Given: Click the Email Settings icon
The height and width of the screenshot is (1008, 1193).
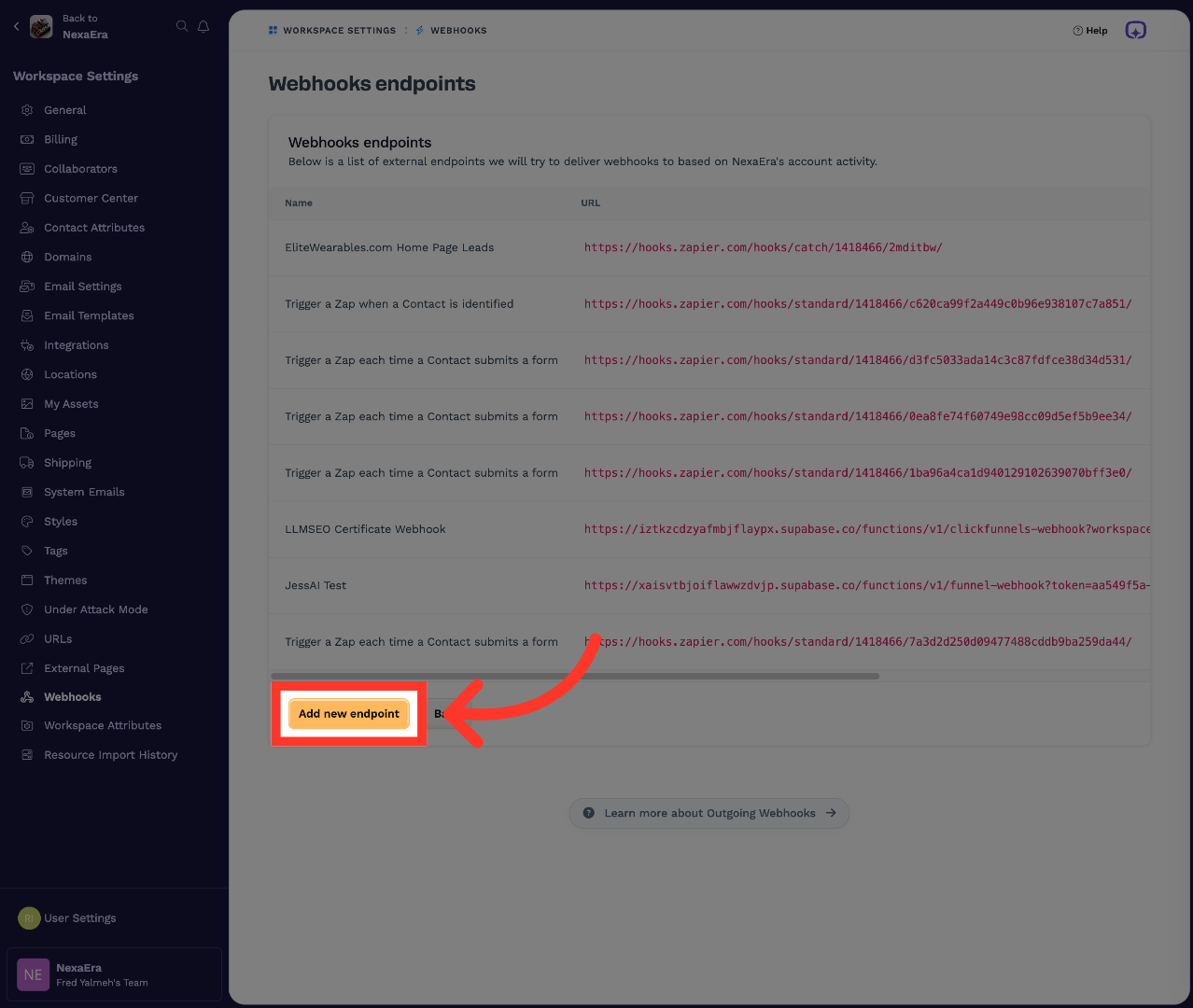Looking at the screenshot, I should pyautogui.click(x=27, y=287).
